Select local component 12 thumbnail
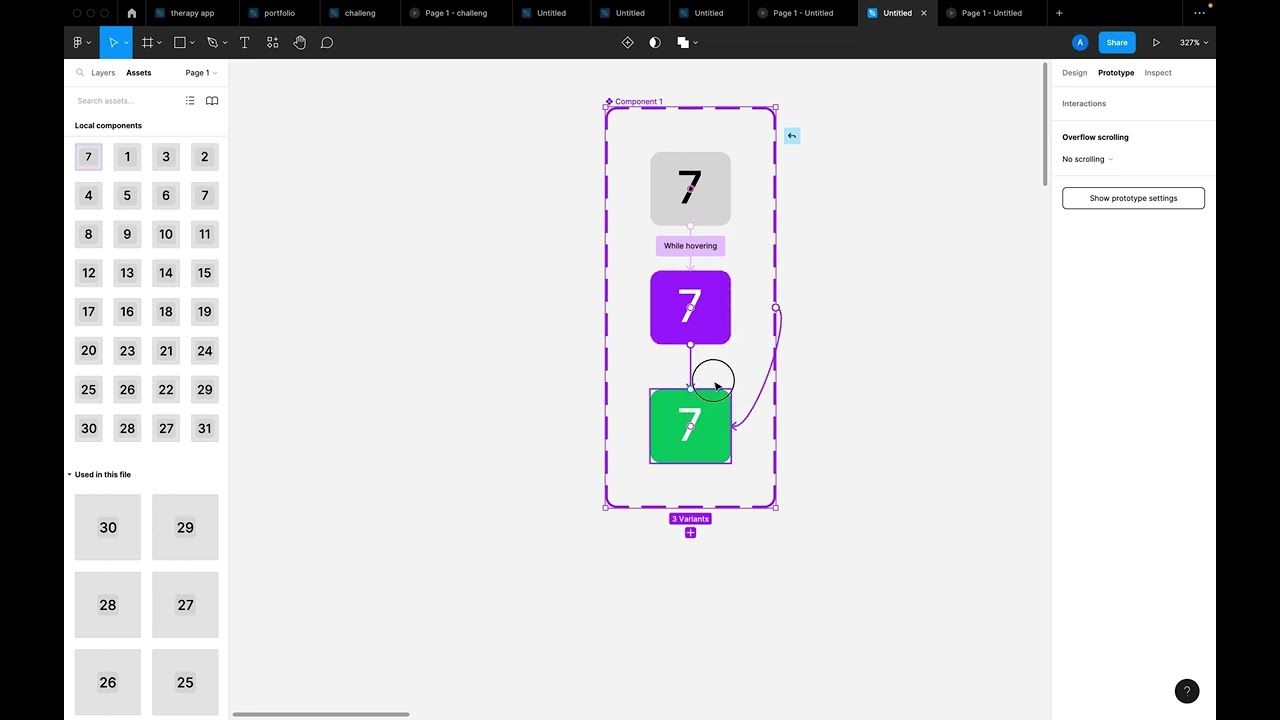This screenshot has height=720, width=1280. tap(89, 273)
